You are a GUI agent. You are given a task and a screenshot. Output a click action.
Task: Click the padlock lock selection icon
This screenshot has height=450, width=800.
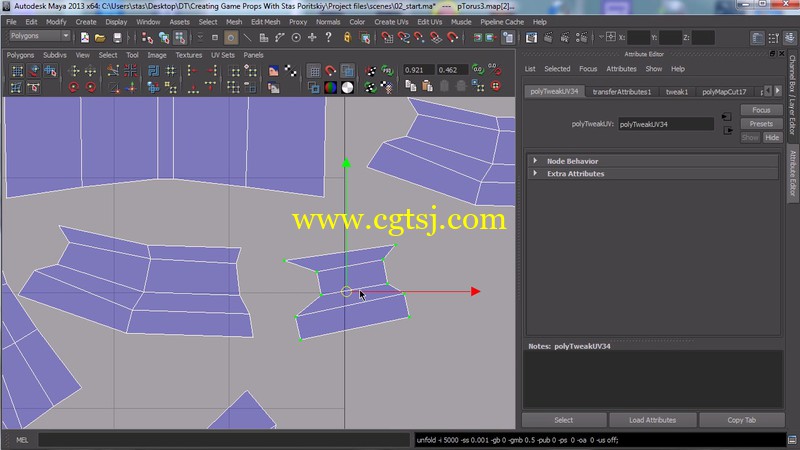point(347,37)
